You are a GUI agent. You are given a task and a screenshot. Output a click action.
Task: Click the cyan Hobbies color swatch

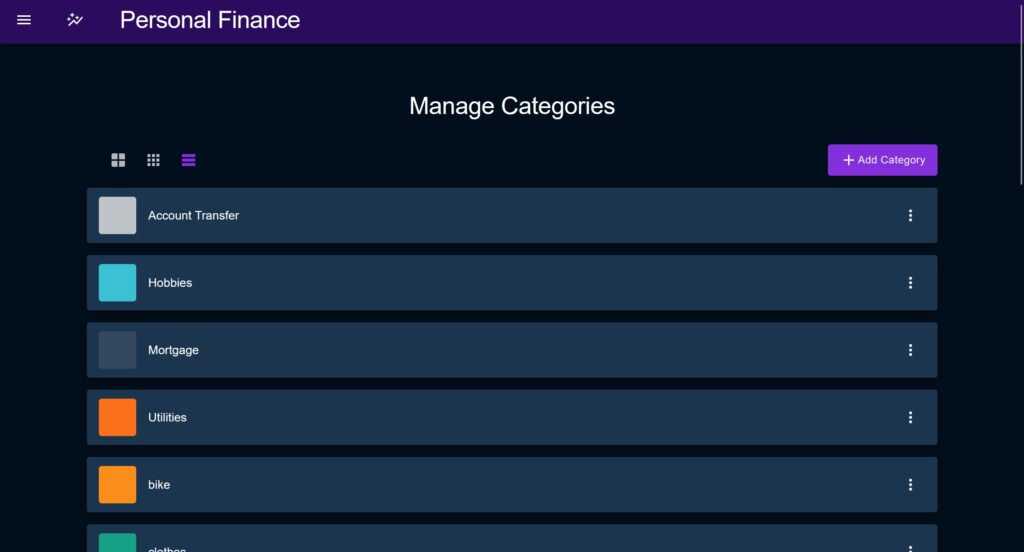118,283
